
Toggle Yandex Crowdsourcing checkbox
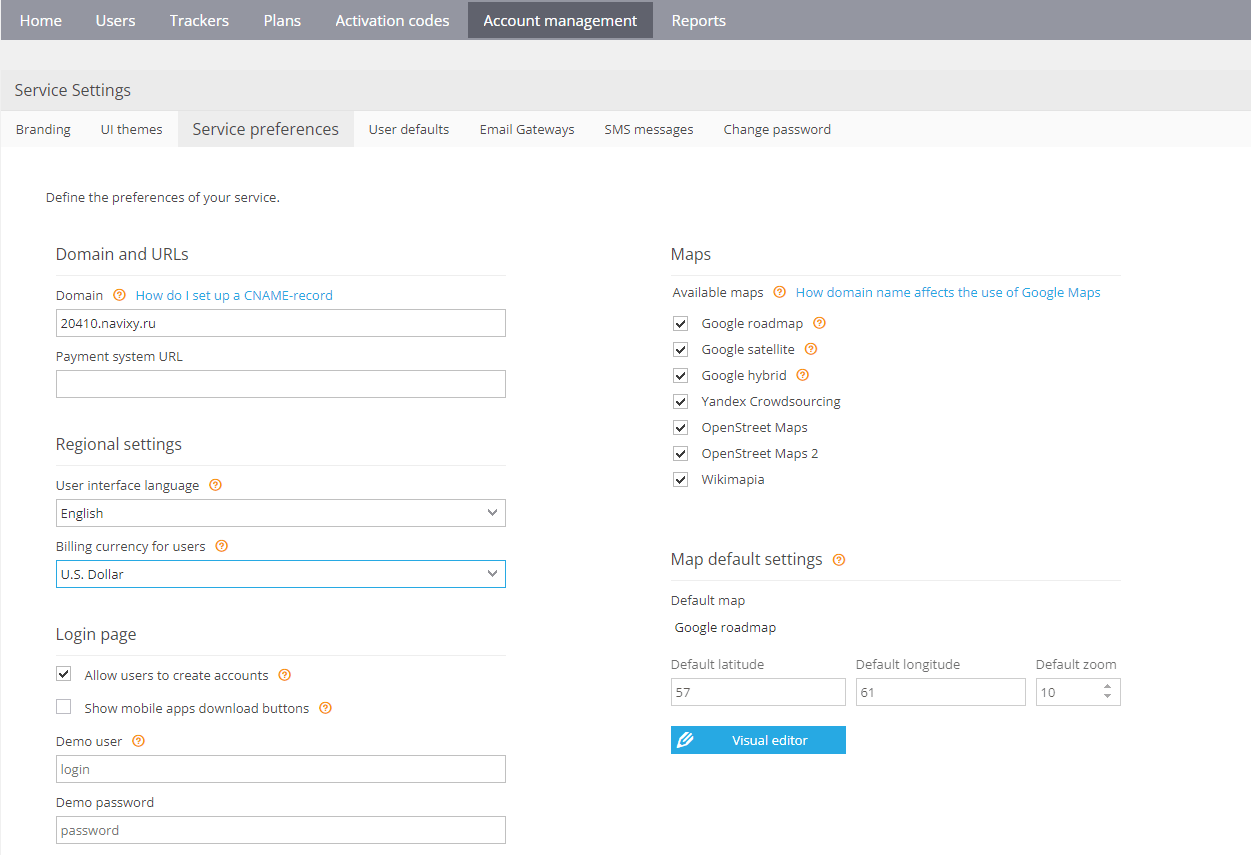[x=681, y=401]
